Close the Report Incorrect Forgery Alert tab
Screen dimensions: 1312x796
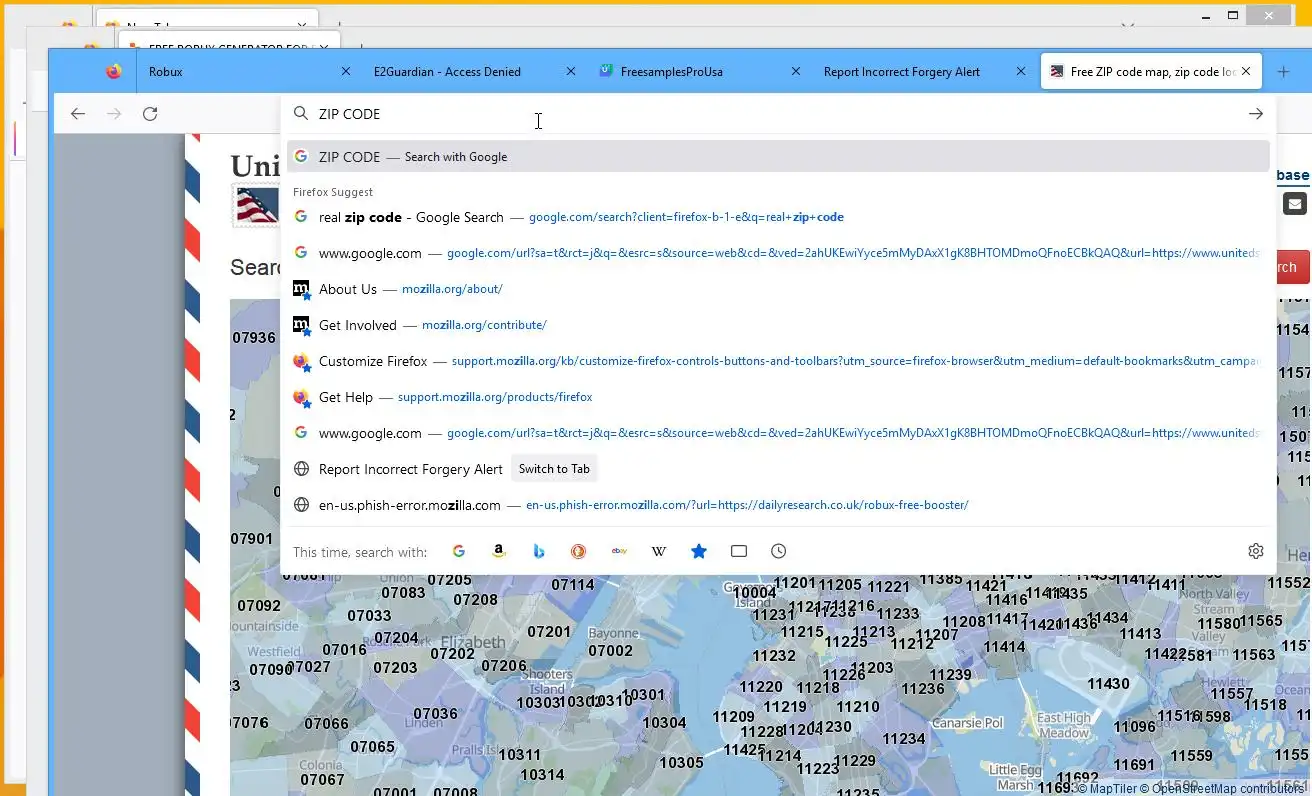pyautogui.click(x=1021, y=72)
